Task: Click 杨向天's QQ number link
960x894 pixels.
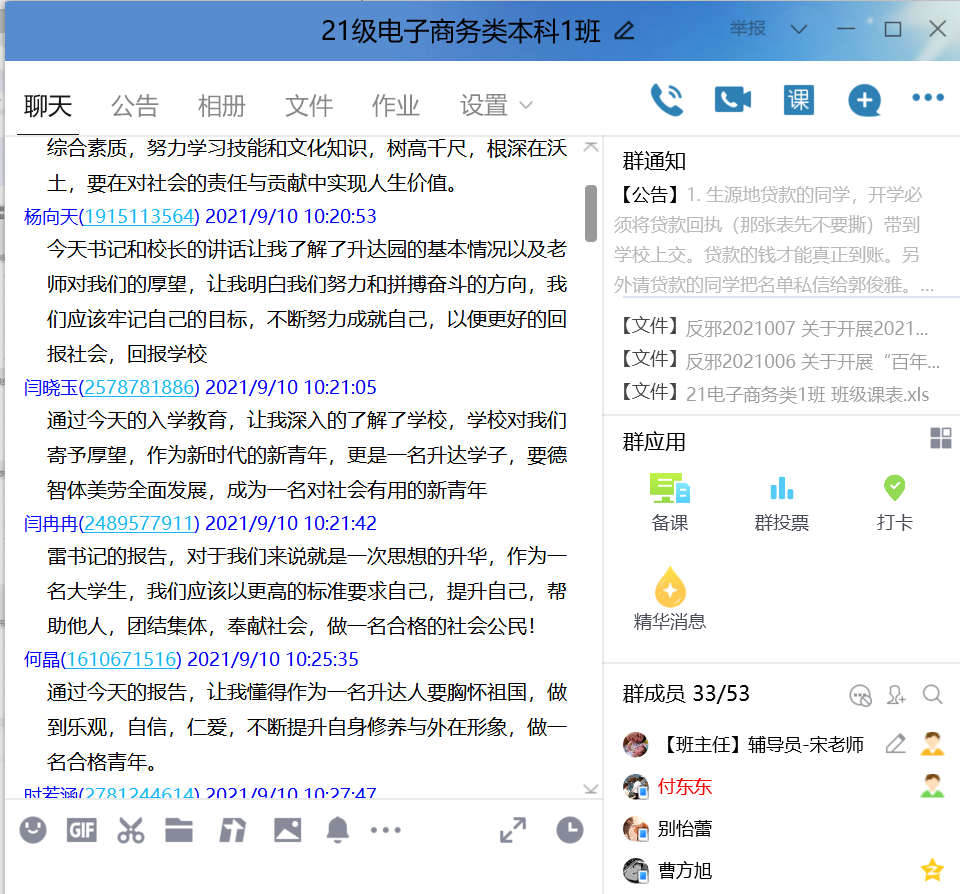Action: click(x=139, y=216)
